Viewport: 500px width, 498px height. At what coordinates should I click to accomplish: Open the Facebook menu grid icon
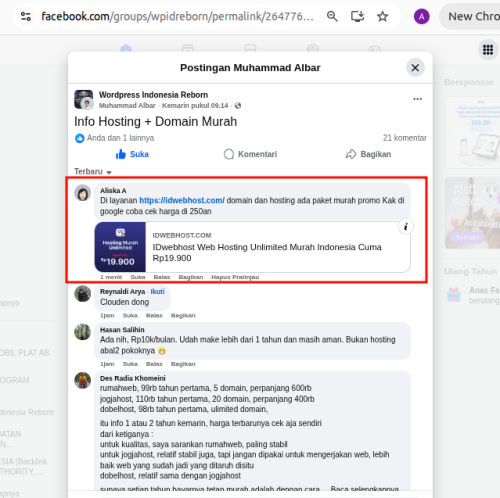tap(488, 50)
